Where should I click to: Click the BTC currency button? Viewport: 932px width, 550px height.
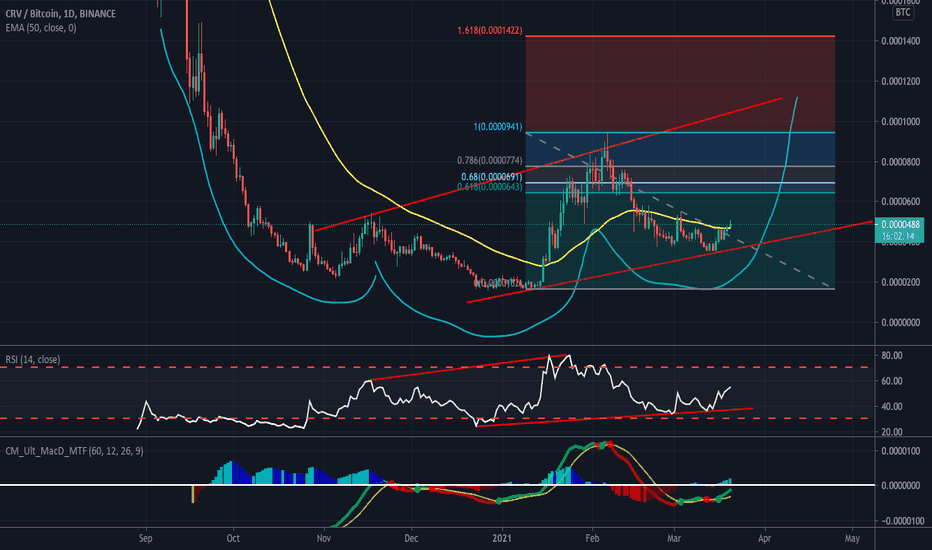903,12
